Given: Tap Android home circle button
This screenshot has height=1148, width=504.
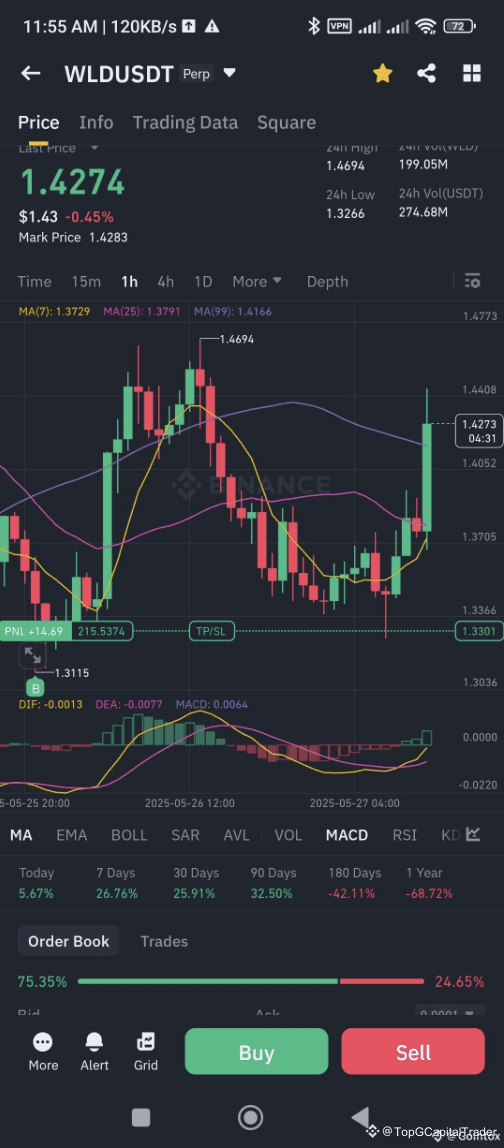Looking at the screenshot, I should pyautogui.click(x=251, y=1117).
